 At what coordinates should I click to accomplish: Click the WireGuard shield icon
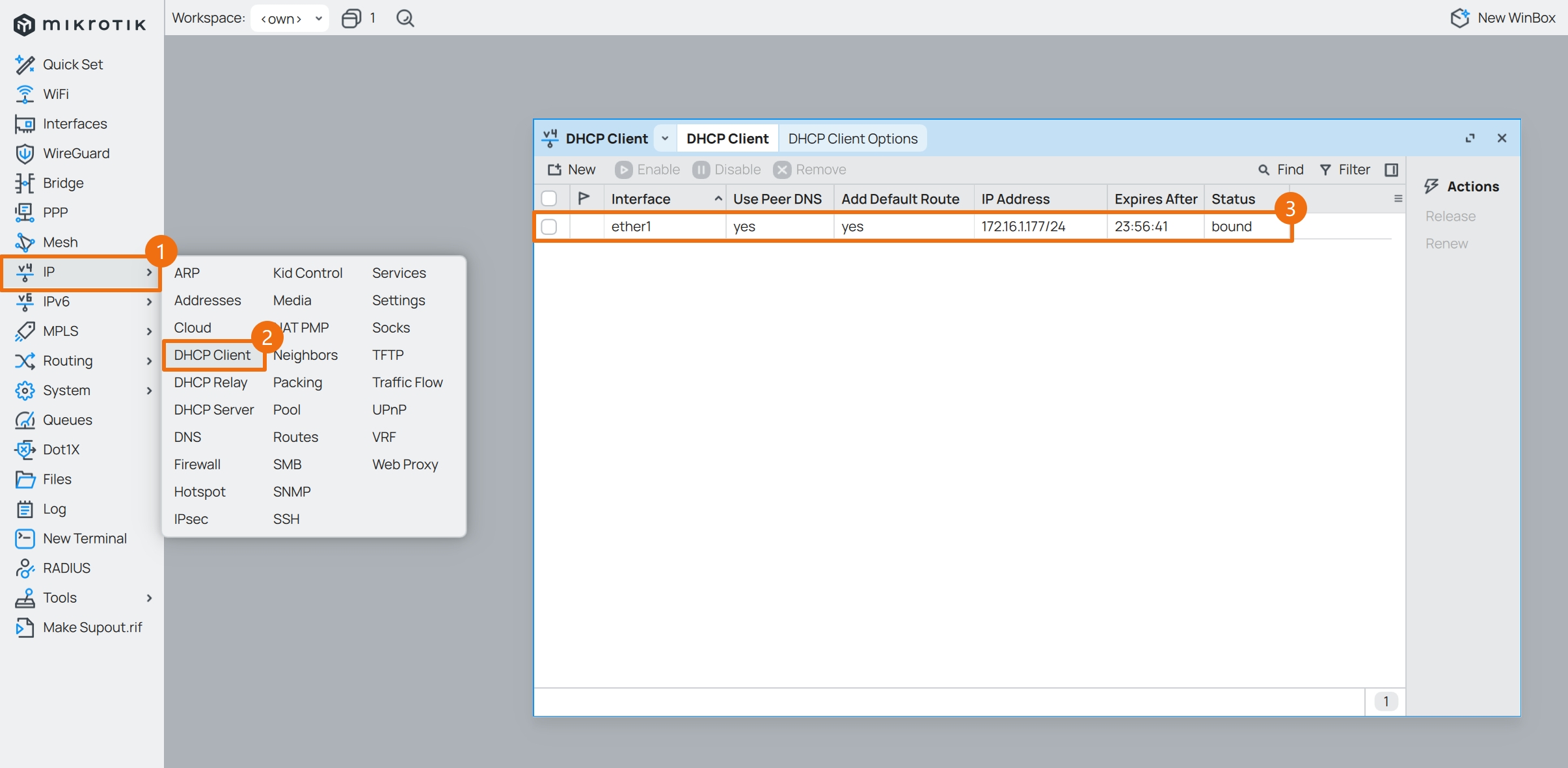(x=25, y=154)
